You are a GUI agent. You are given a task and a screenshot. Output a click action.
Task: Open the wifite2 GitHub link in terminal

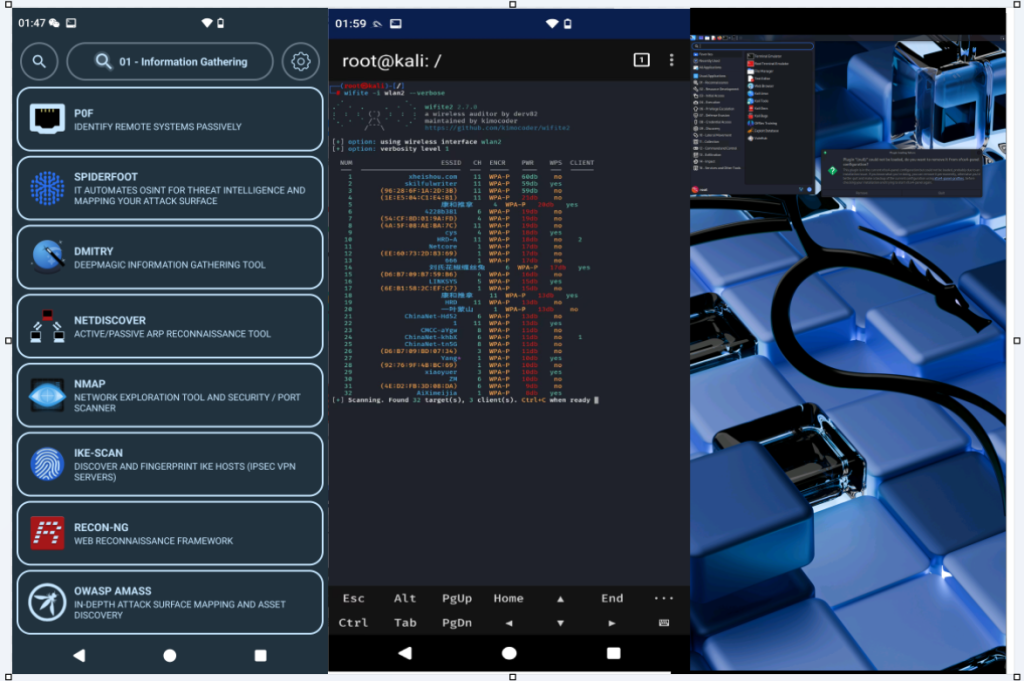click(x=497, y=128)
